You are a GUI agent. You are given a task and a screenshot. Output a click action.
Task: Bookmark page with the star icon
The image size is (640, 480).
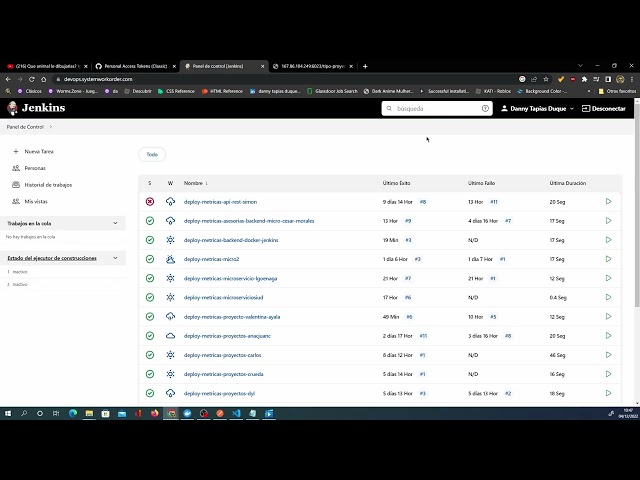(x=546, y=79)
